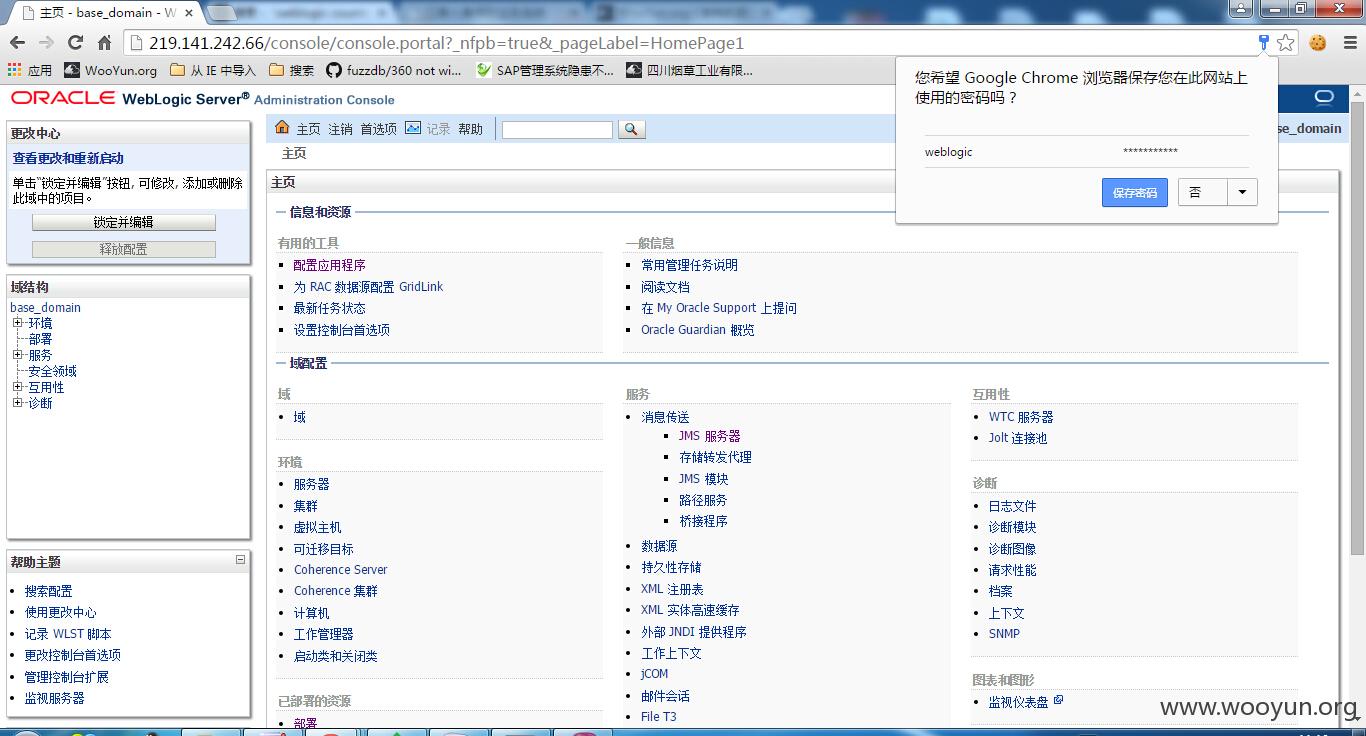Click the console search magnifier button
This screenshot has width=1366, height=736.
click(632, 129)
